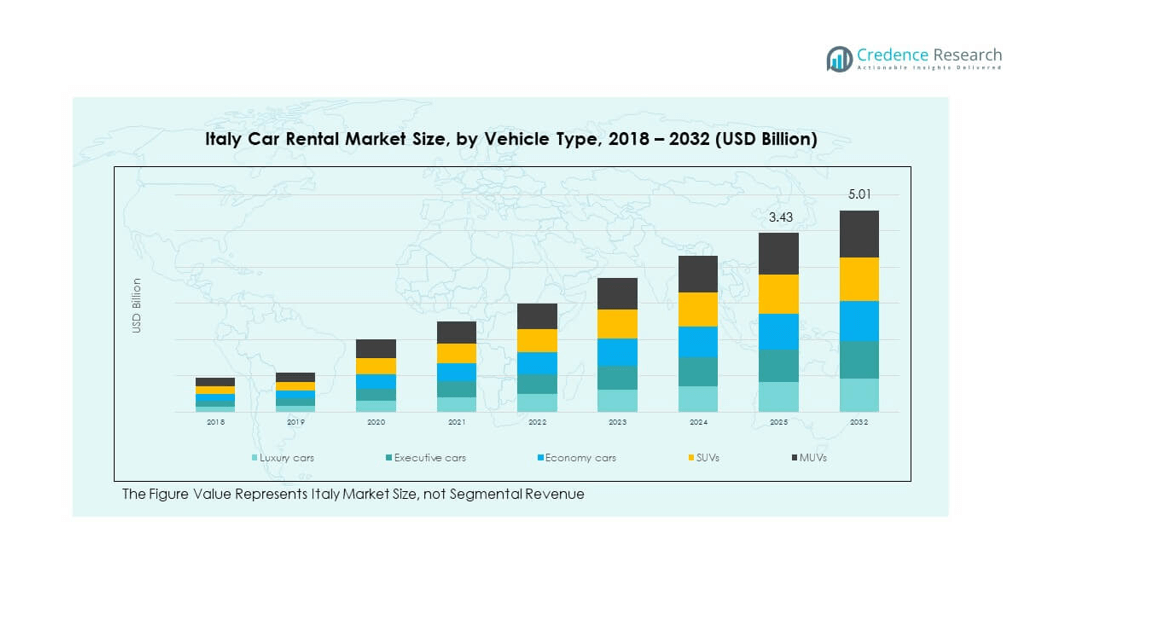
Task: Select the 5.01 data label above 2032
Action: coord(859,195)
